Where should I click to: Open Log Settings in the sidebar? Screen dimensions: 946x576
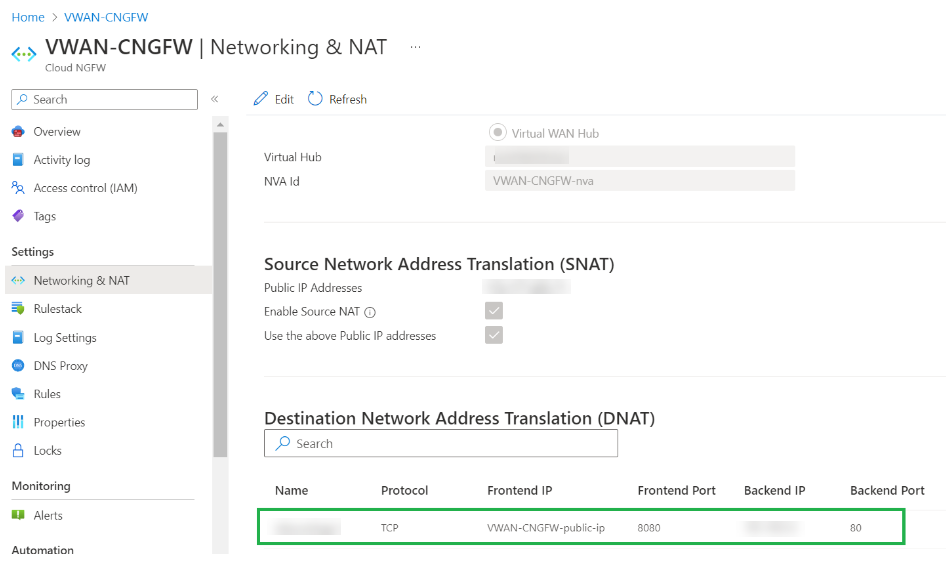[65, 338]
